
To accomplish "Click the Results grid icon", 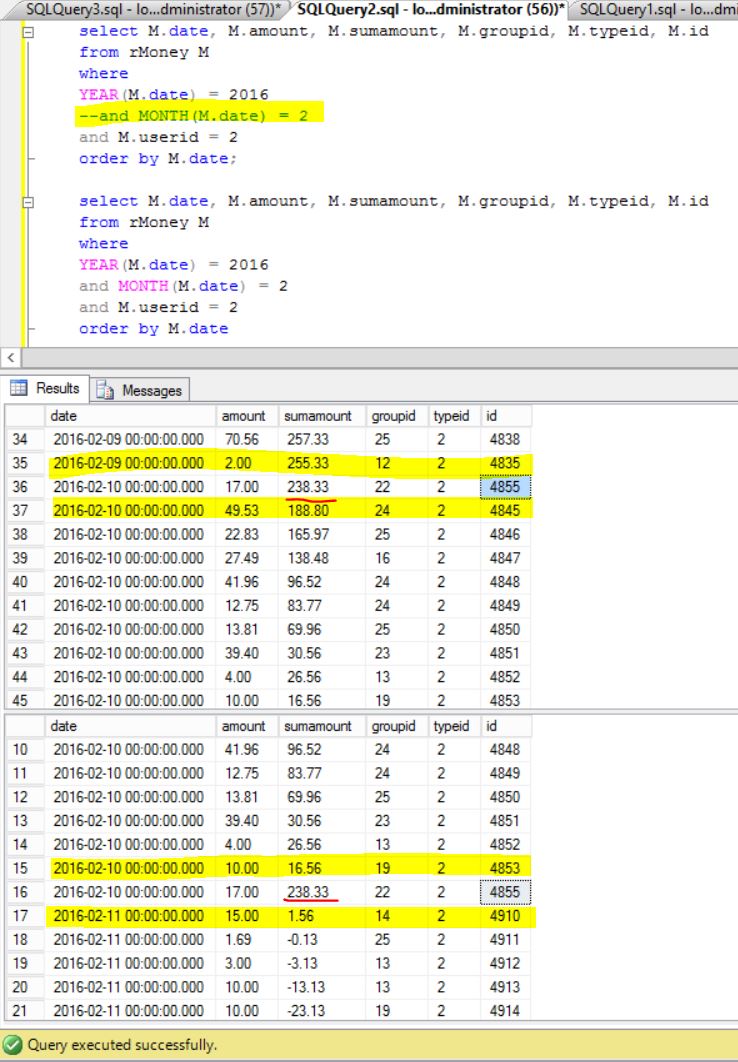I will coord(19,388).
